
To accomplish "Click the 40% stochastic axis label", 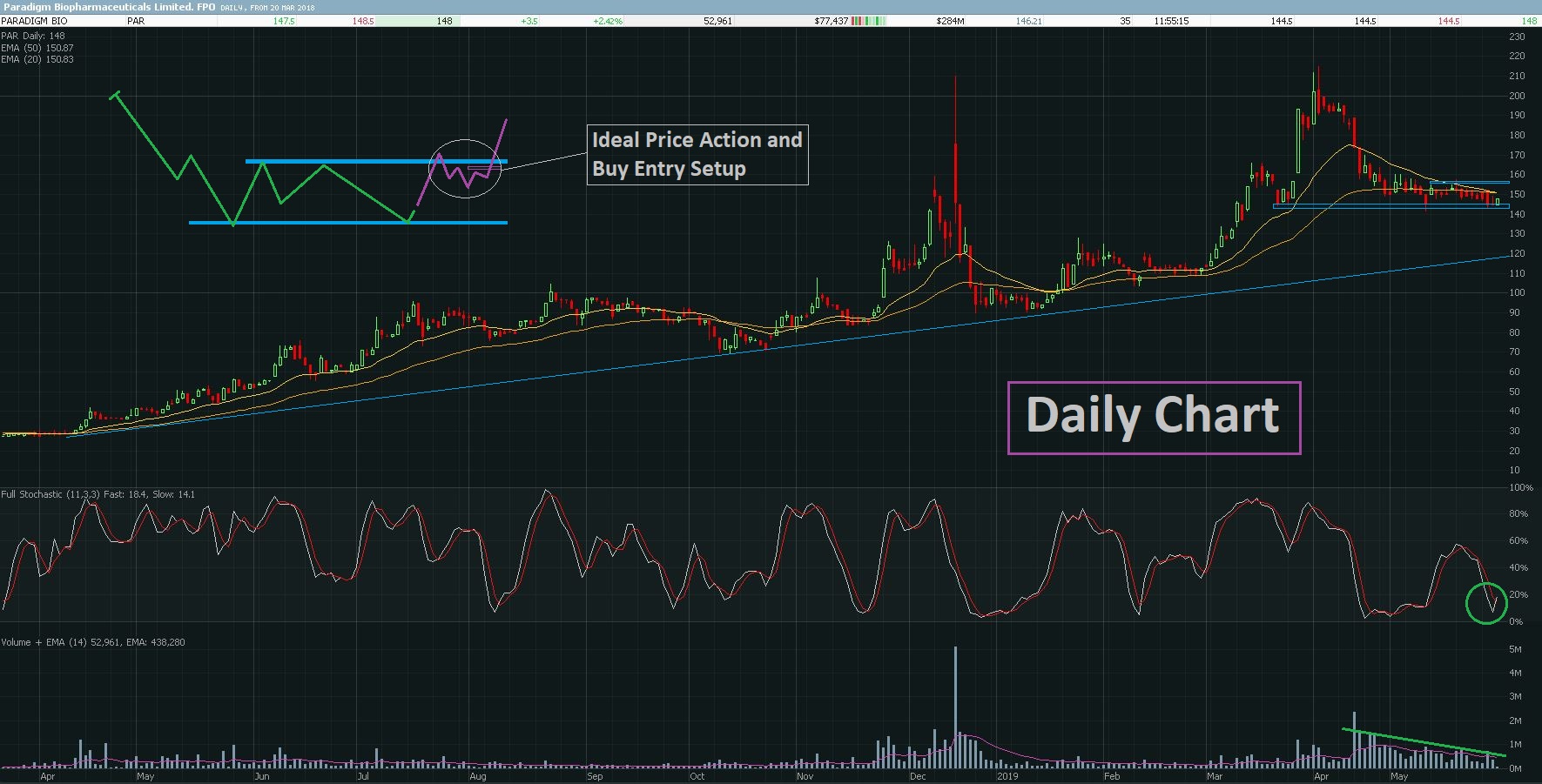I will click(1518, 568).
